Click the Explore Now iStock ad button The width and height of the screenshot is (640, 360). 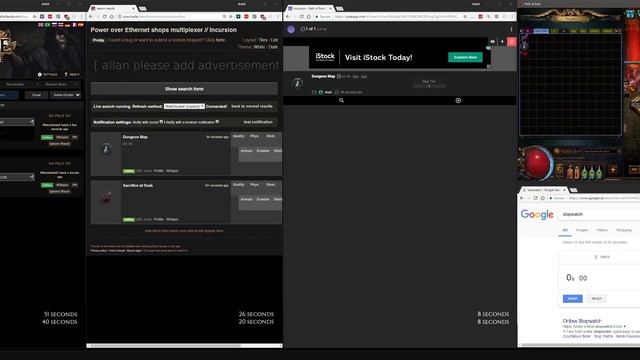pos(465,57)
